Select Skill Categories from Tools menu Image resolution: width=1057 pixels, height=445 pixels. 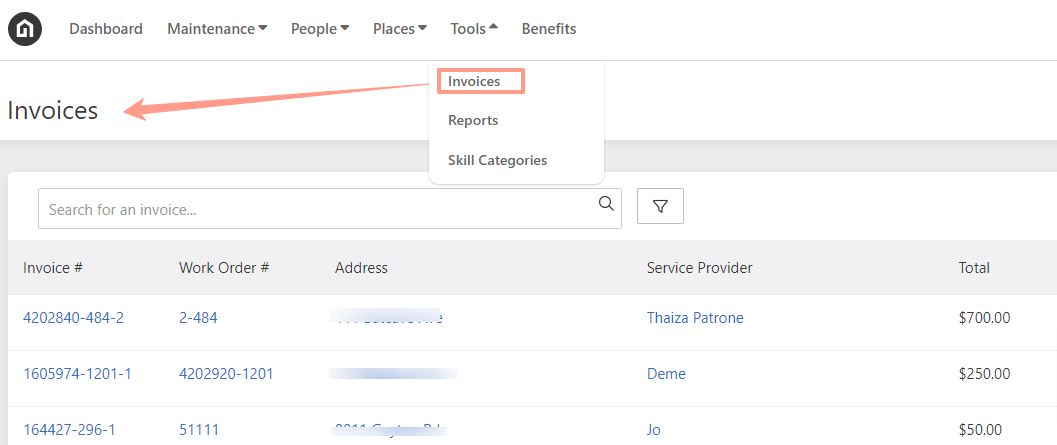point(497,160)
